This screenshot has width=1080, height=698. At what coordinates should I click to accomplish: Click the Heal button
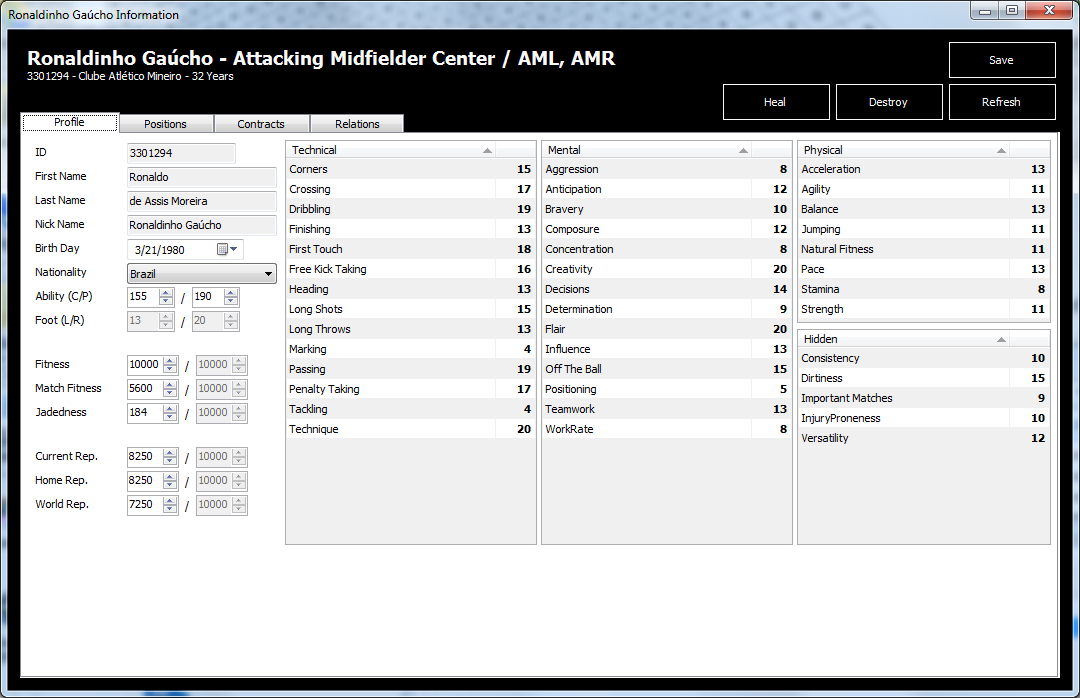(x=775, y=102)
